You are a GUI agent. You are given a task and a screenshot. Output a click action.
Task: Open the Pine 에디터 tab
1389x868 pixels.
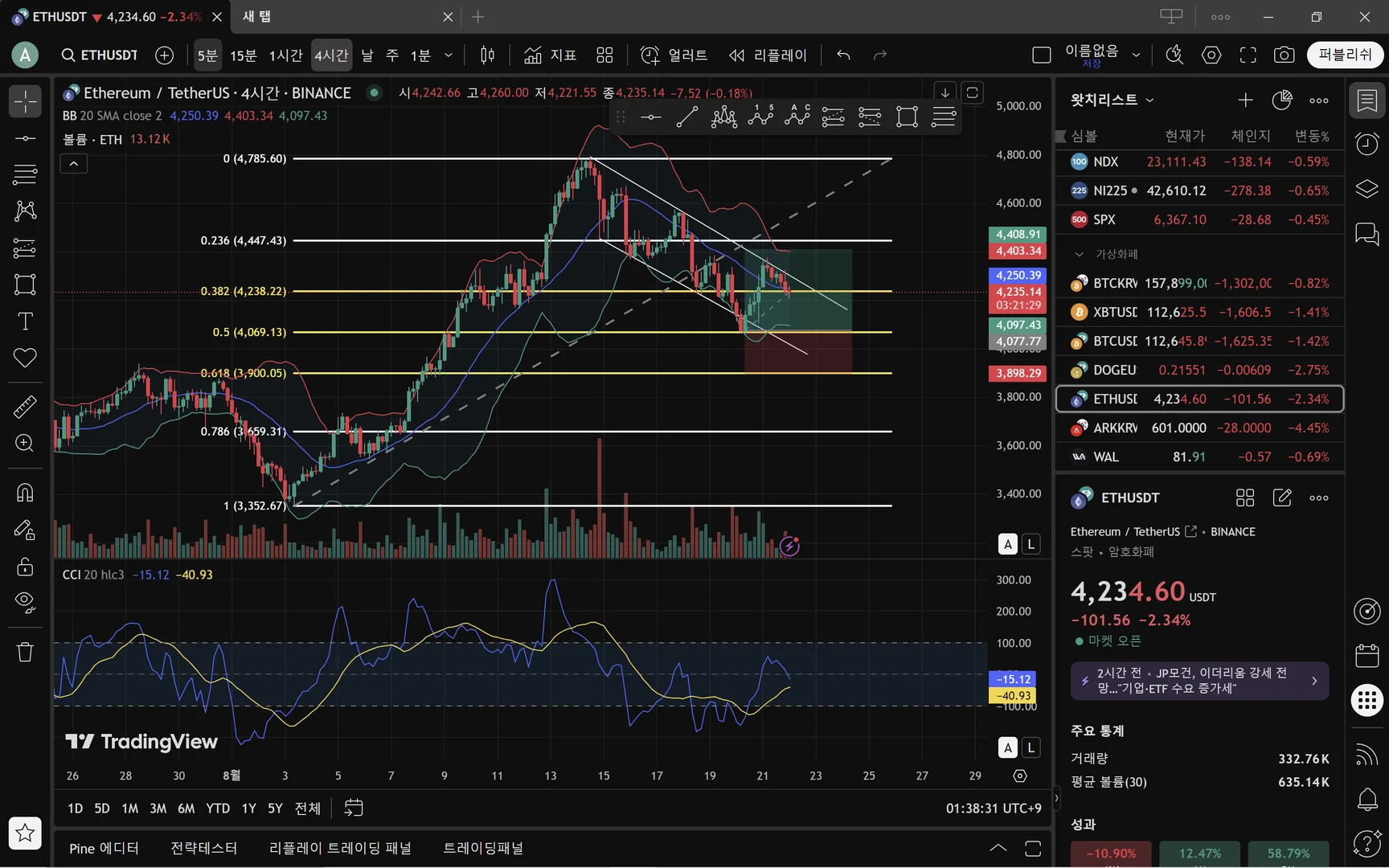click(104, 848)
